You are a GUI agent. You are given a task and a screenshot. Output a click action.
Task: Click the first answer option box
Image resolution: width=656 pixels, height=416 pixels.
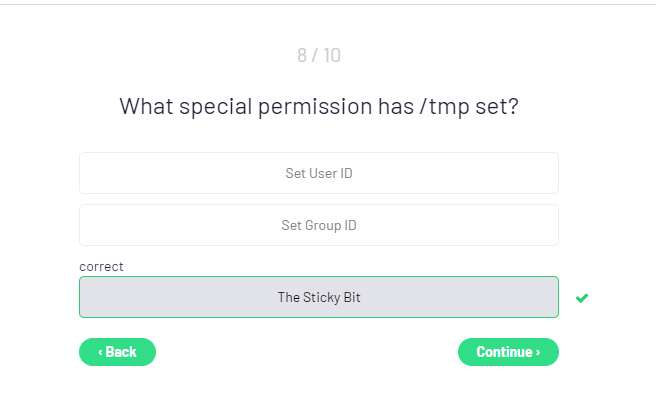pyautogui.click(x=200, y=173)
